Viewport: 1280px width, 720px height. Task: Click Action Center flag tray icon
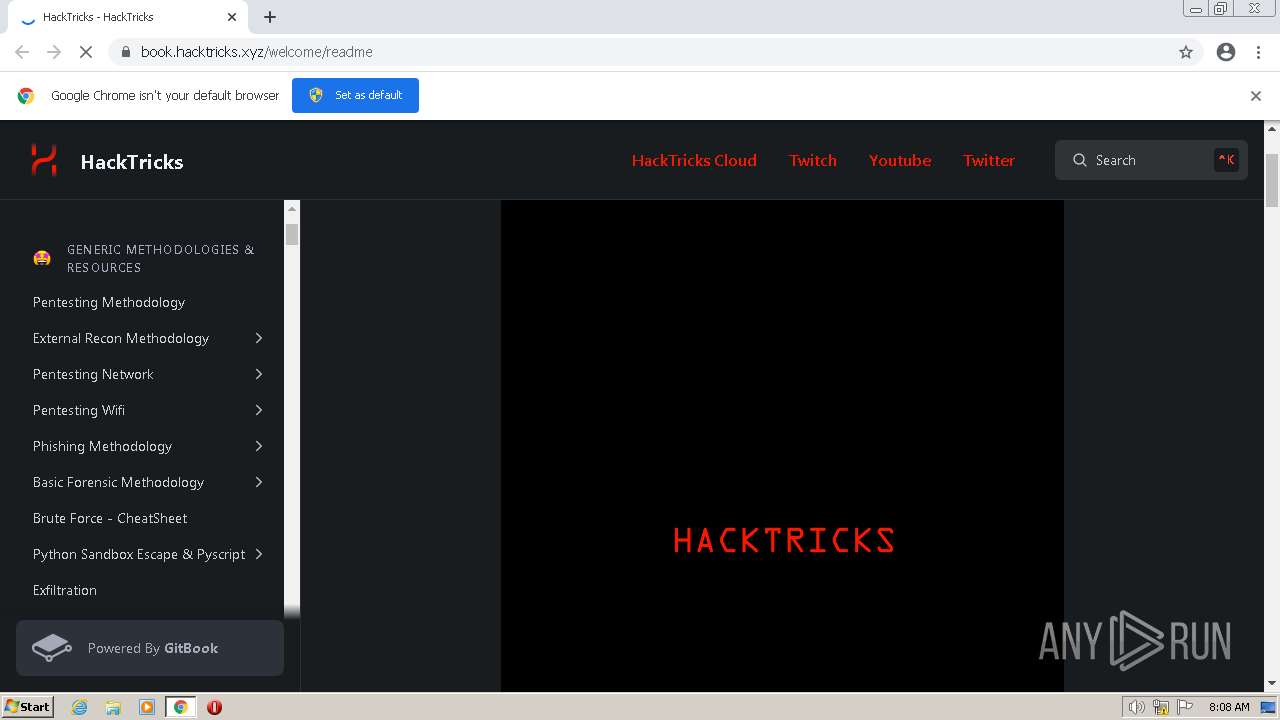point(1184,707)
